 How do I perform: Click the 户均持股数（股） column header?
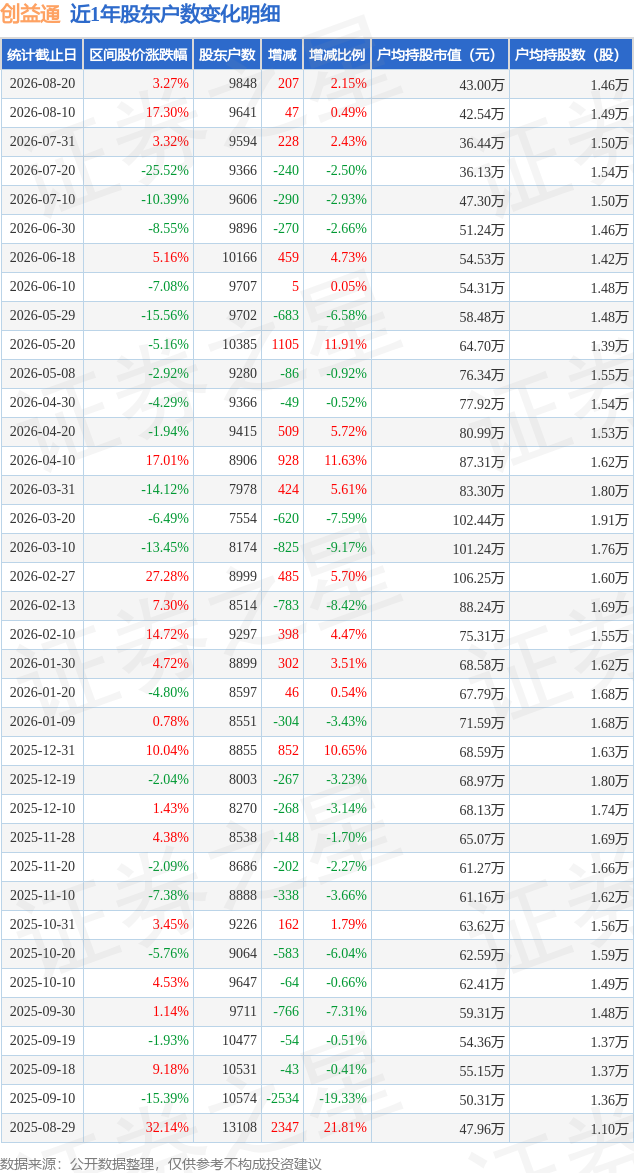(x=571, y=55)
